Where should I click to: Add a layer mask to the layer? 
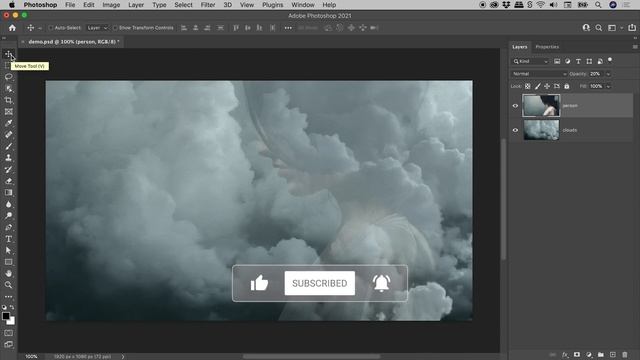pyautogui.click(x=577, y=355)
